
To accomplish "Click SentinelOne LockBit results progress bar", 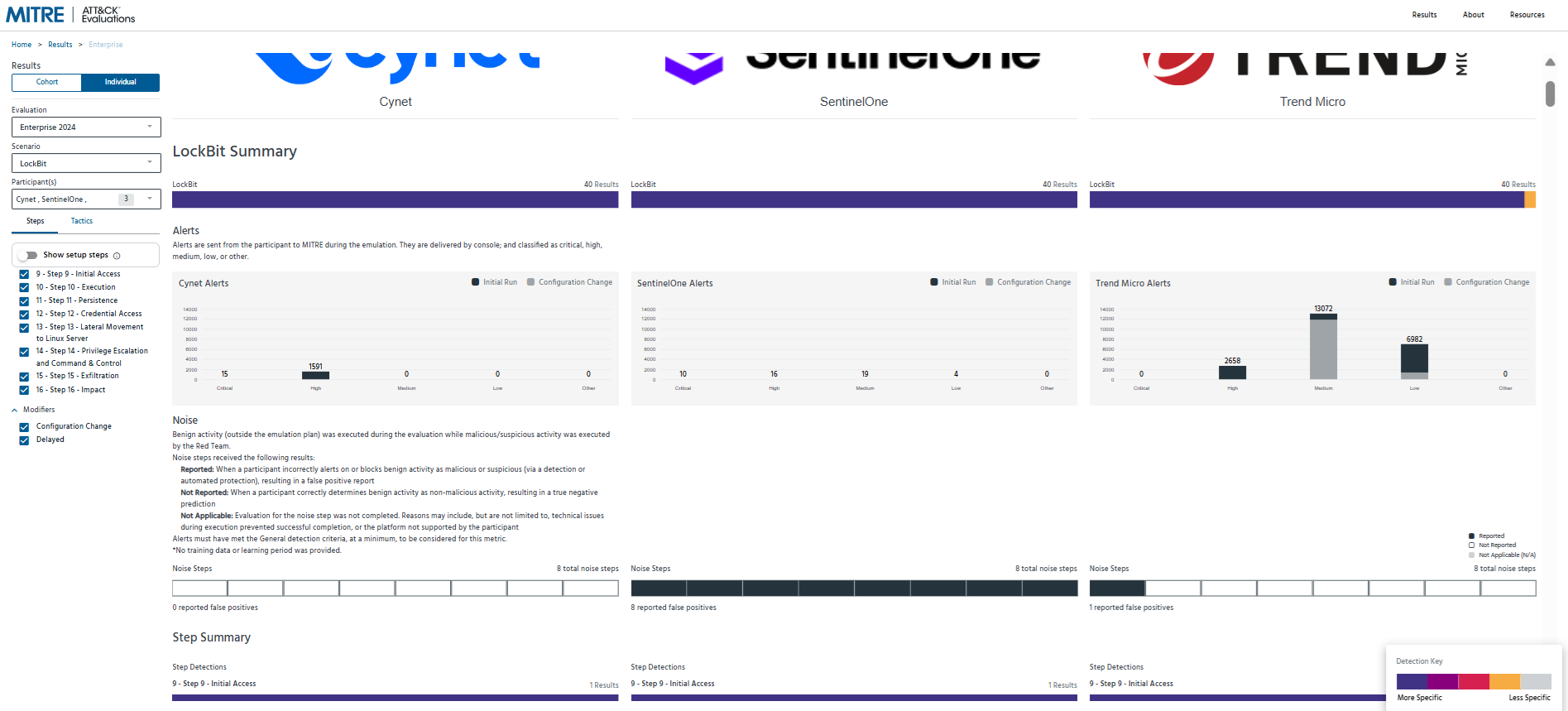I will [854, 199].
